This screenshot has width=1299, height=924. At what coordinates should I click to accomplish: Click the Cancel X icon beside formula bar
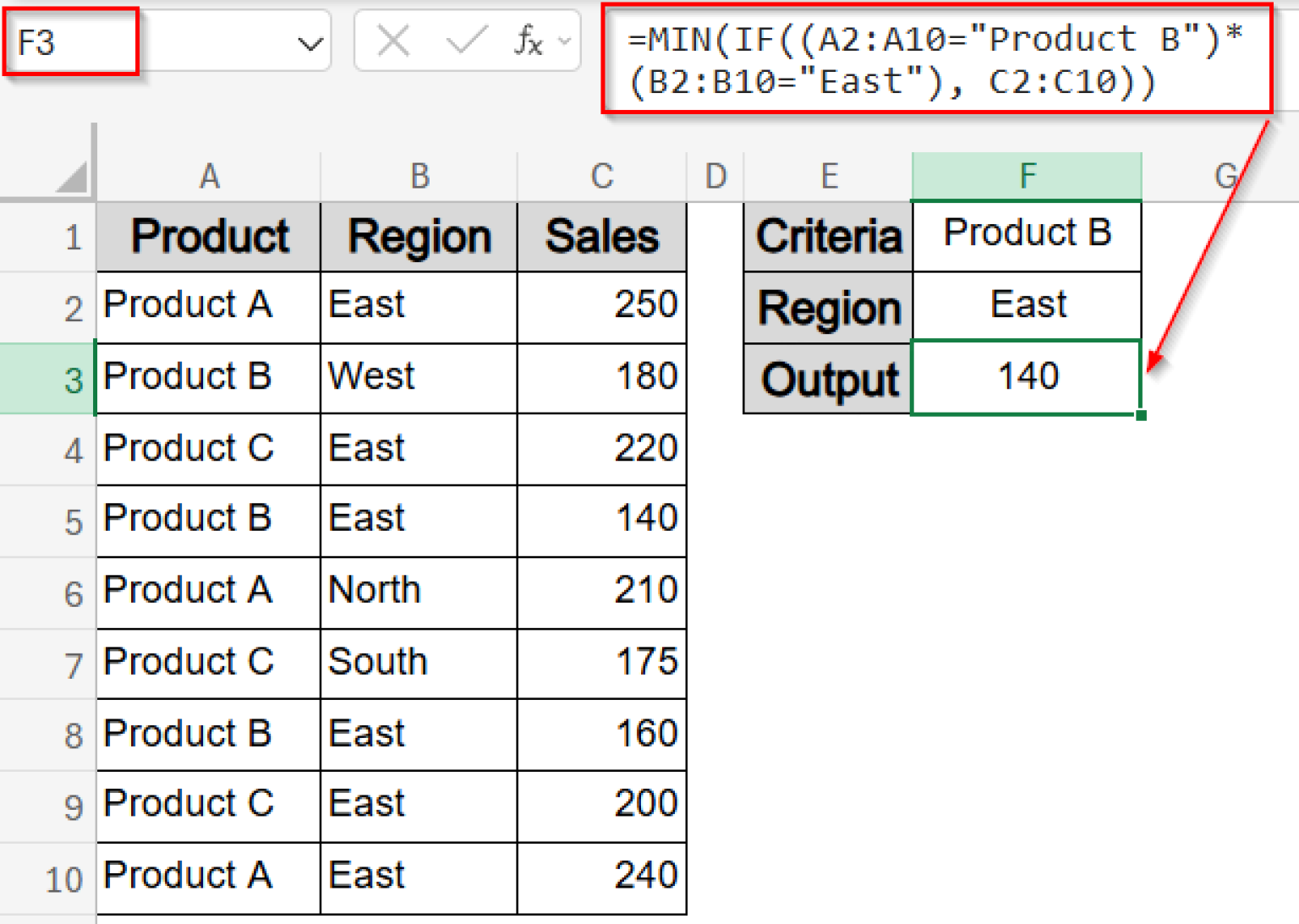pos(392,40)
